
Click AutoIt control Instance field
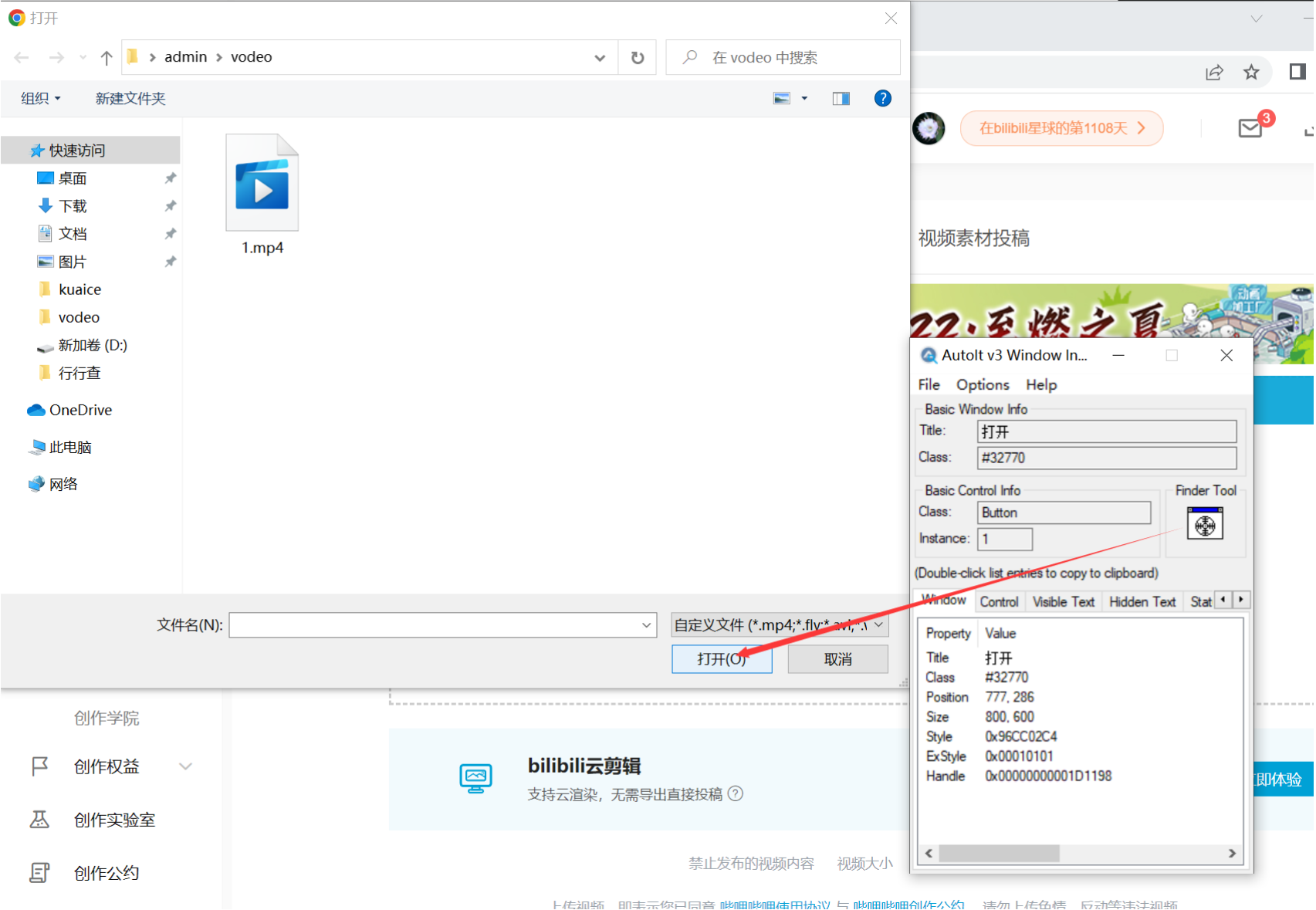click(x=1005, y=539)
